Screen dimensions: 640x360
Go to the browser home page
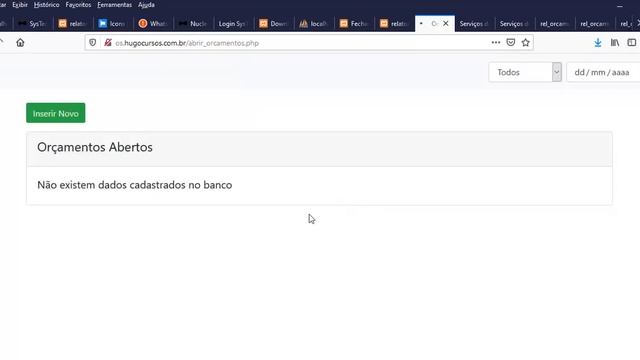20,43
